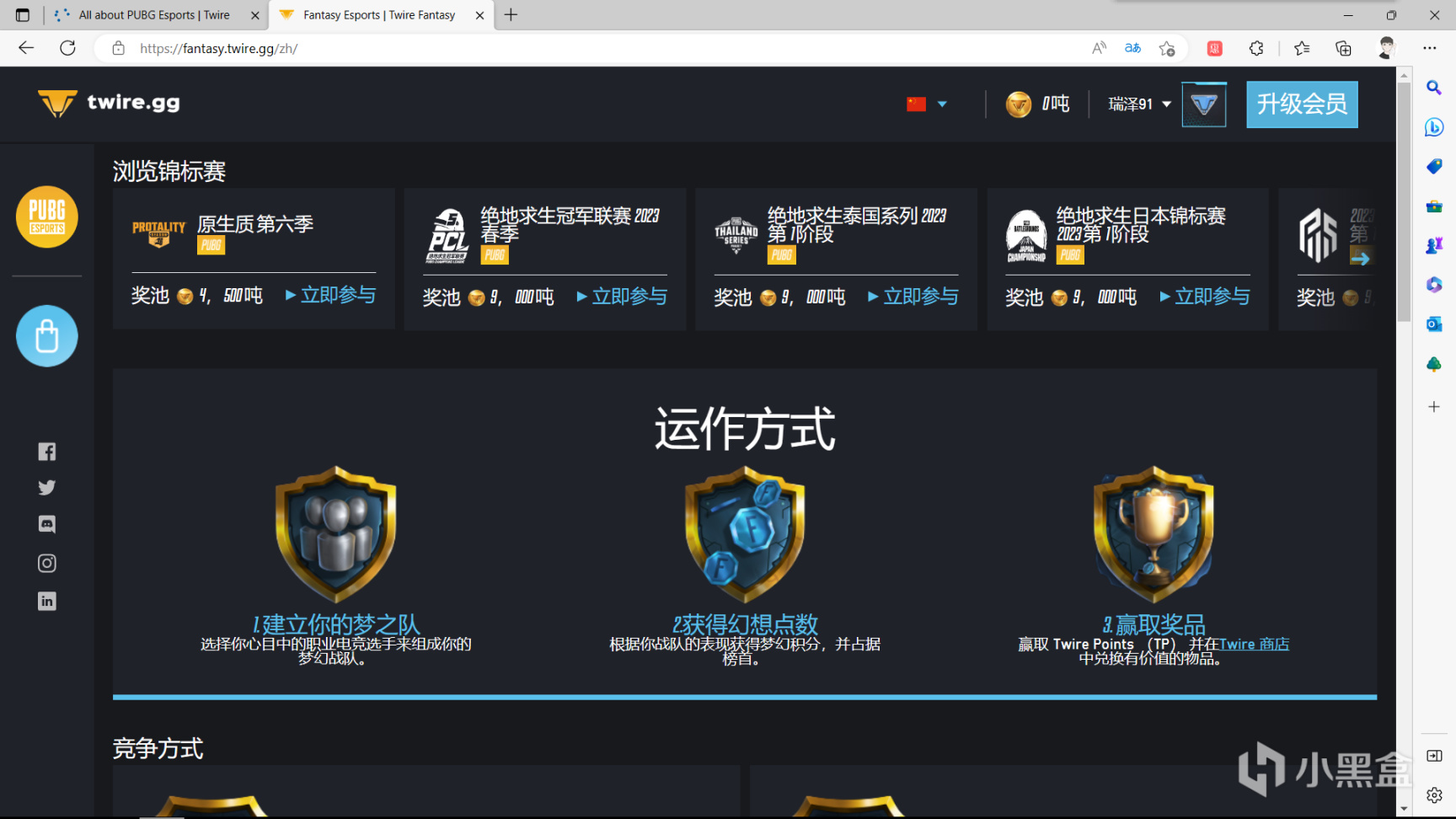Open the Twire 商店 link
The height and width of the screenshot is (819, 1456).
[x=1254, y=645]
